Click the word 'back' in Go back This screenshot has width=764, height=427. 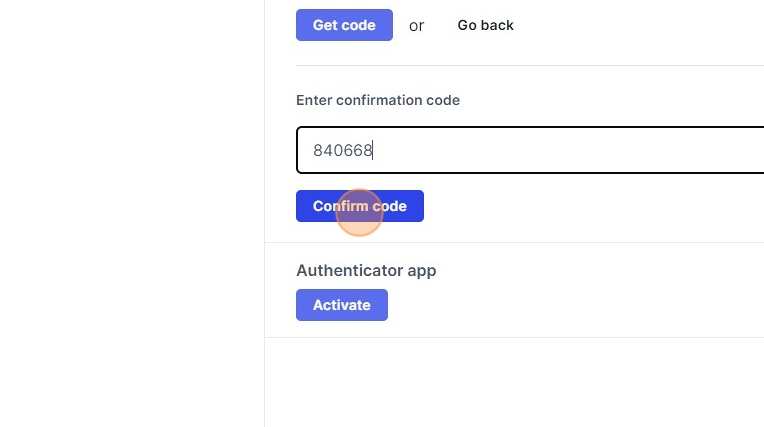(x=497, y=25)
